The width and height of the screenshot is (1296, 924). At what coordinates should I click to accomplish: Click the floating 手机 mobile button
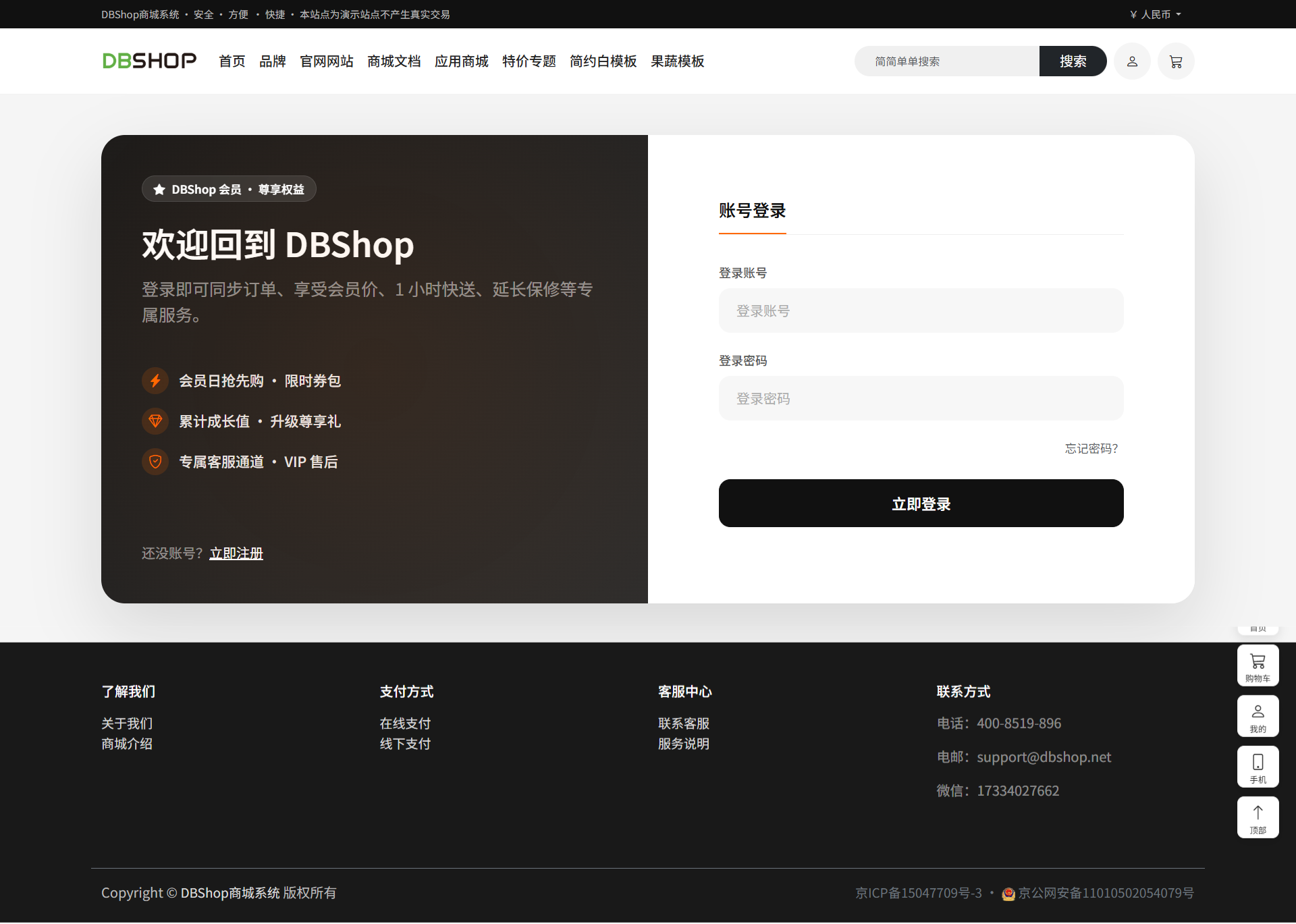tap(1258, 767)
